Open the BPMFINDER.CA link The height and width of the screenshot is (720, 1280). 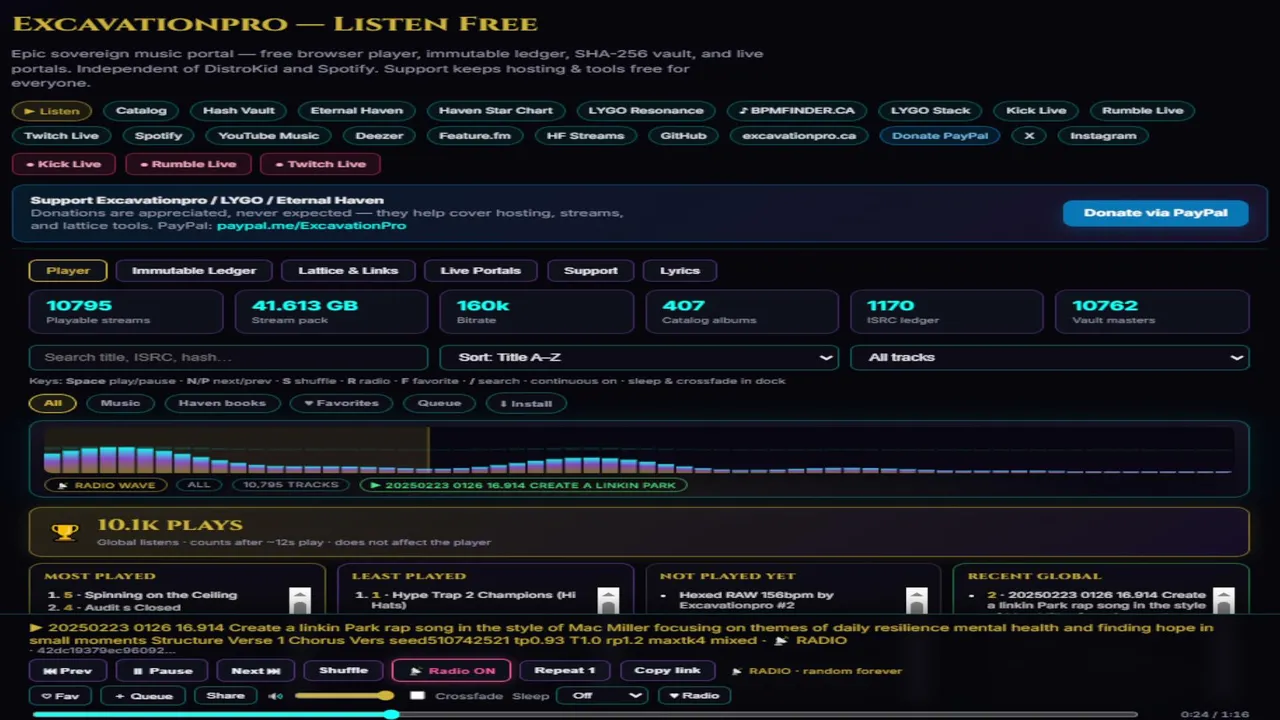pos(798,111)
